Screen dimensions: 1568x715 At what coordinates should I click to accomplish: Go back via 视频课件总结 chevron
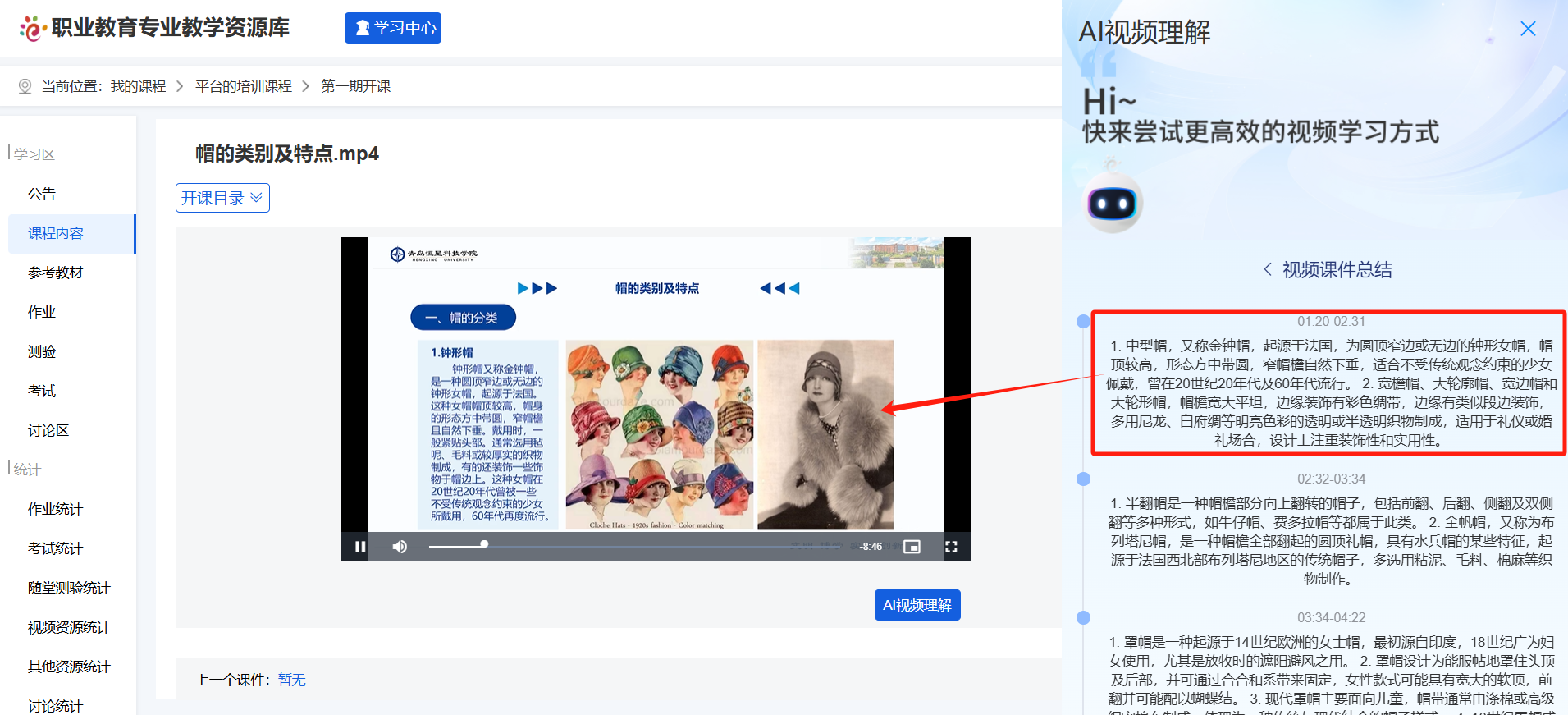[x=1268, y=269]
